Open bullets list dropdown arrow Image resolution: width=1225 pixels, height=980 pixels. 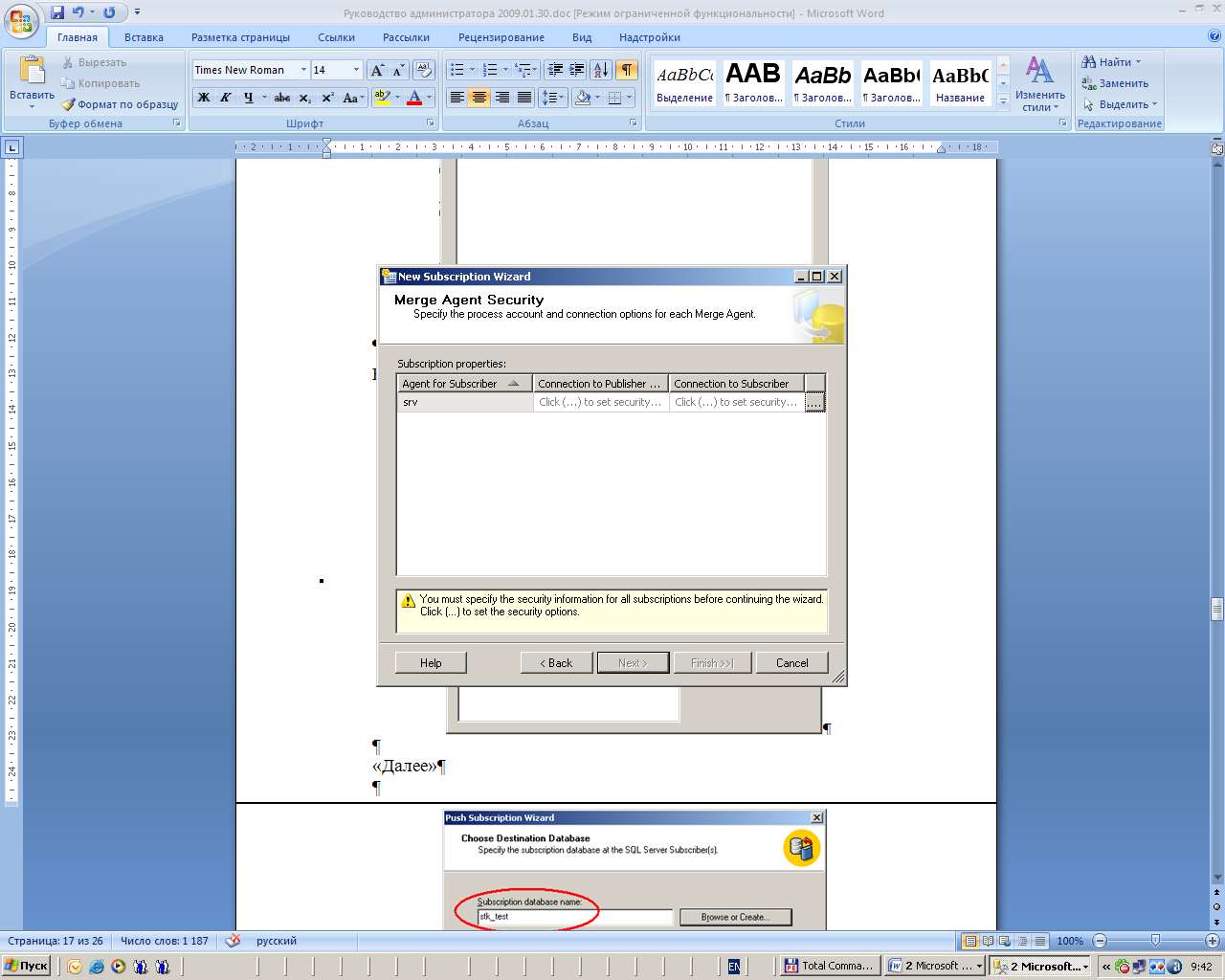click(472, 70)
